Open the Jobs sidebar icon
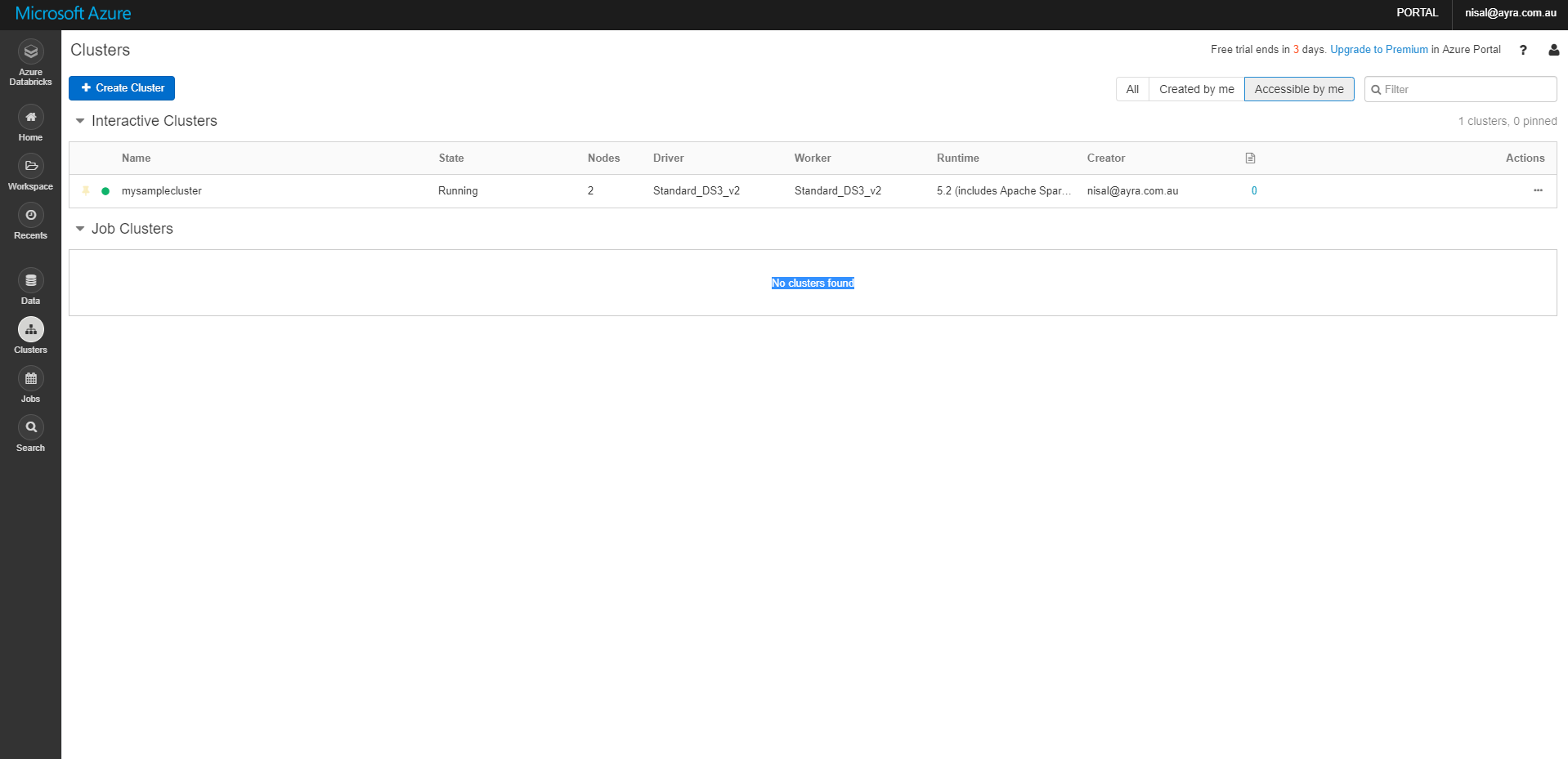The image size is (1568, 759). click(x=30, y=379)
